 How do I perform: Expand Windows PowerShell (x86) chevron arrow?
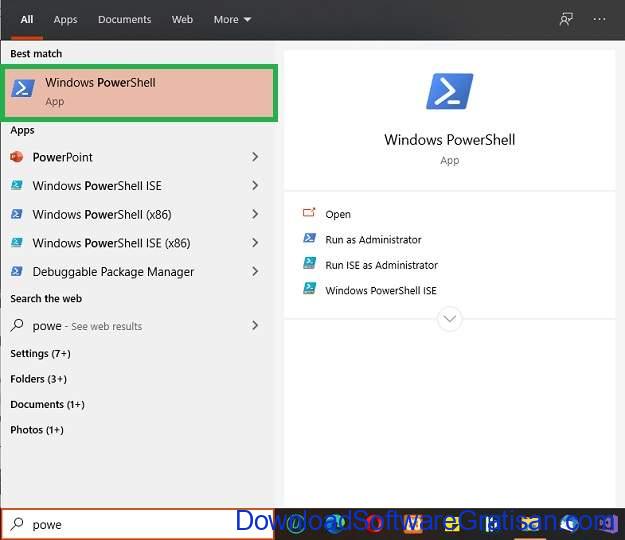pyautogui.click(x=255, y=214)
